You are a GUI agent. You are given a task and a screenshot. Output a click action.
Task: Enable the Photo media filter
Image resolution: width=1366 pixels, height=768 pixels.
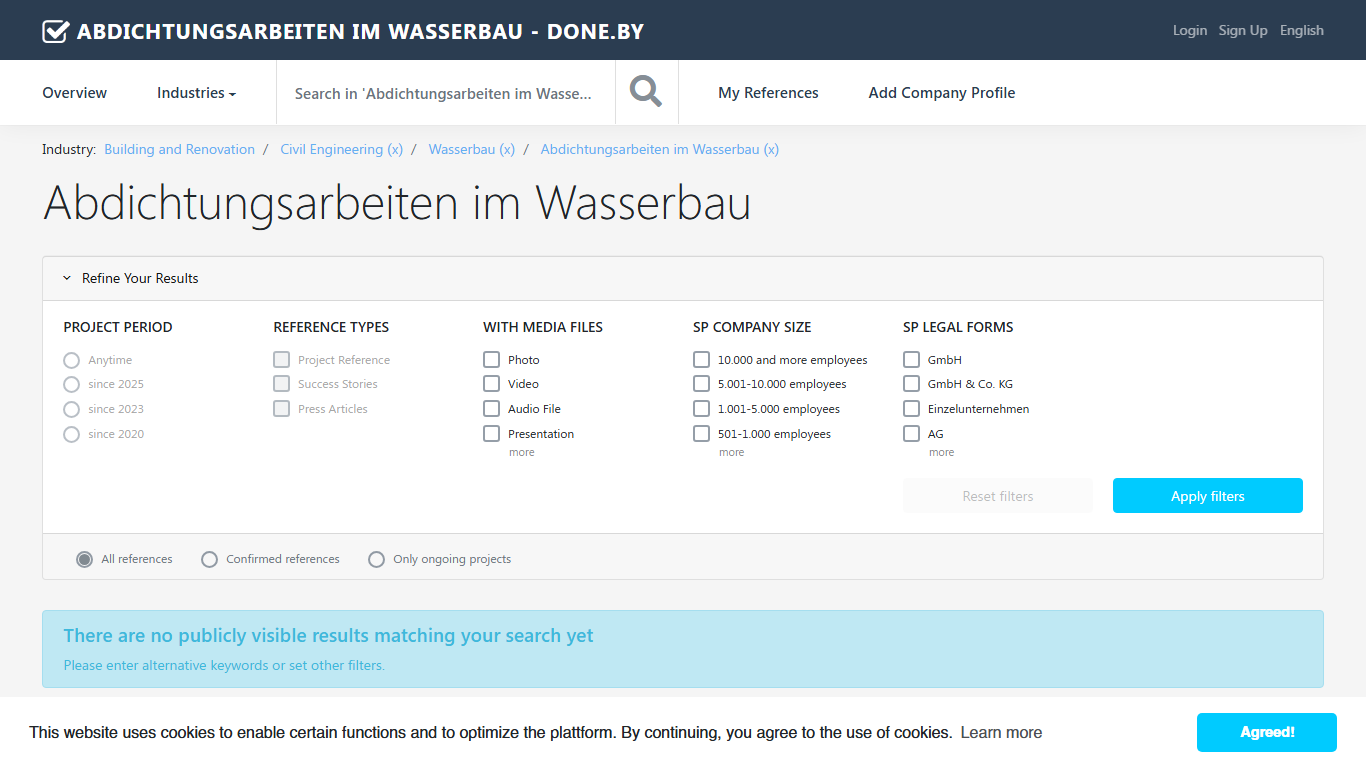click(x=492, y=359)
